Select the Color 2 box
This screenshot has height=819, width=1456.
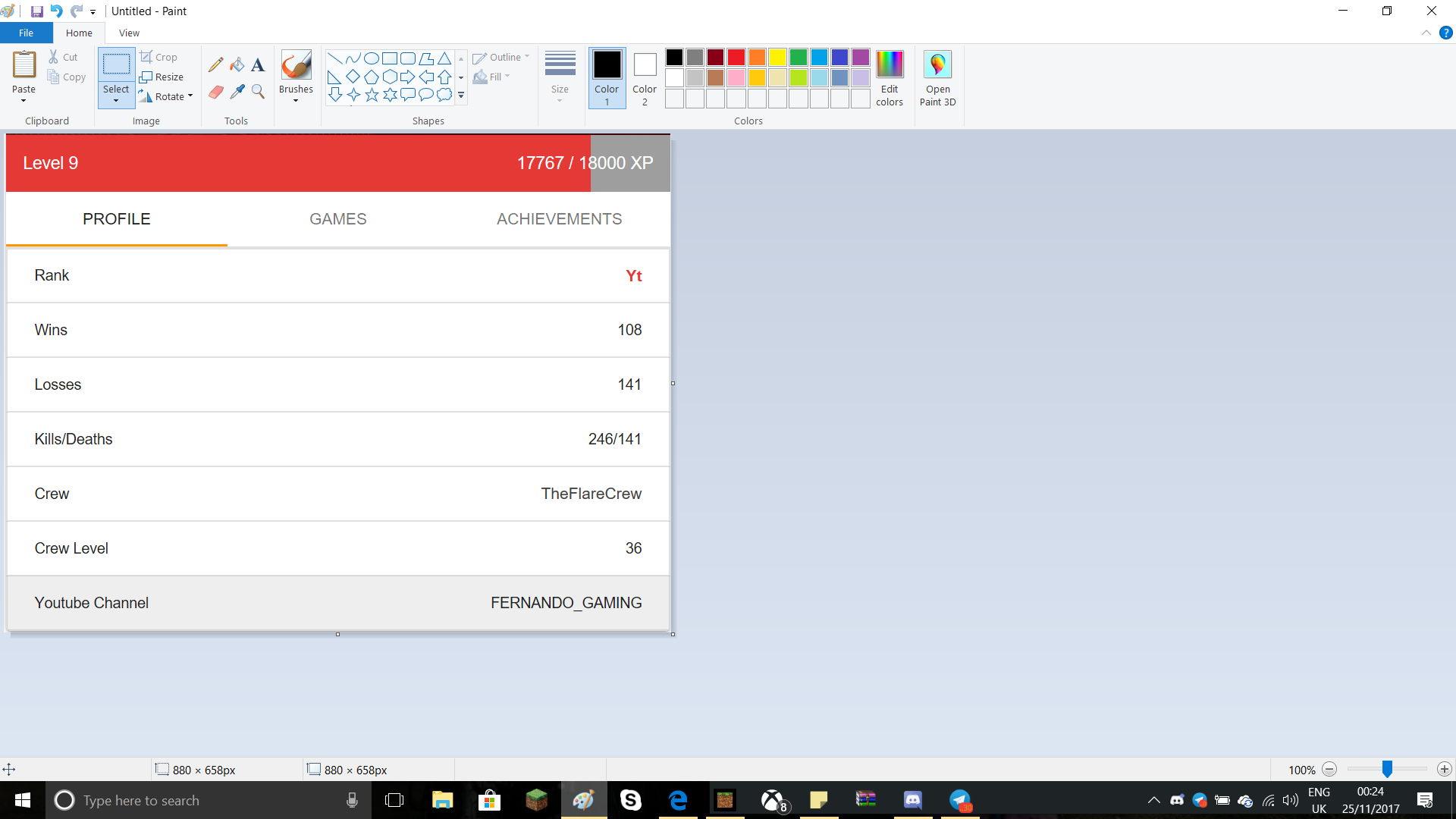(x=645, y=79)
